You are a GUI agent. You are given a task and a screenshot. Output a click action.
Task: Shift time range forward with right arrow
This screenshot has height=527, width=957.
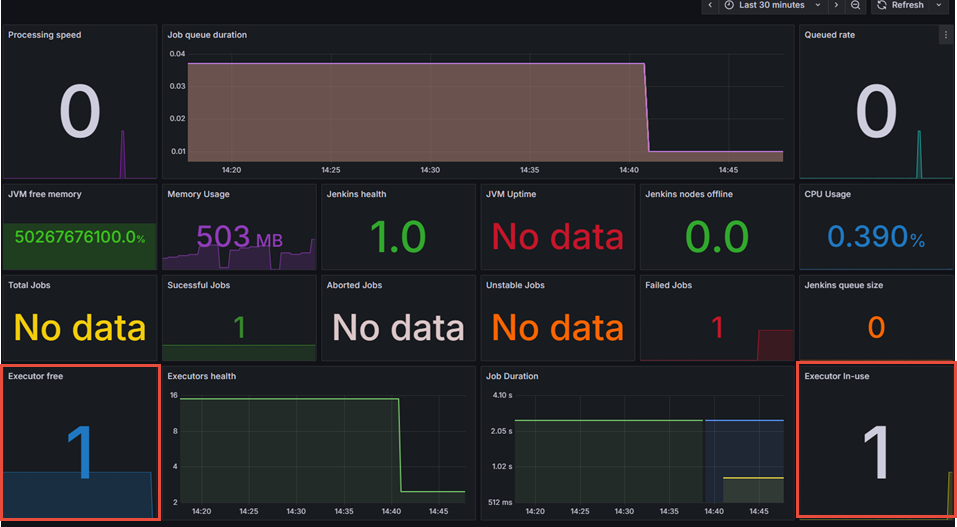[836, 5]
